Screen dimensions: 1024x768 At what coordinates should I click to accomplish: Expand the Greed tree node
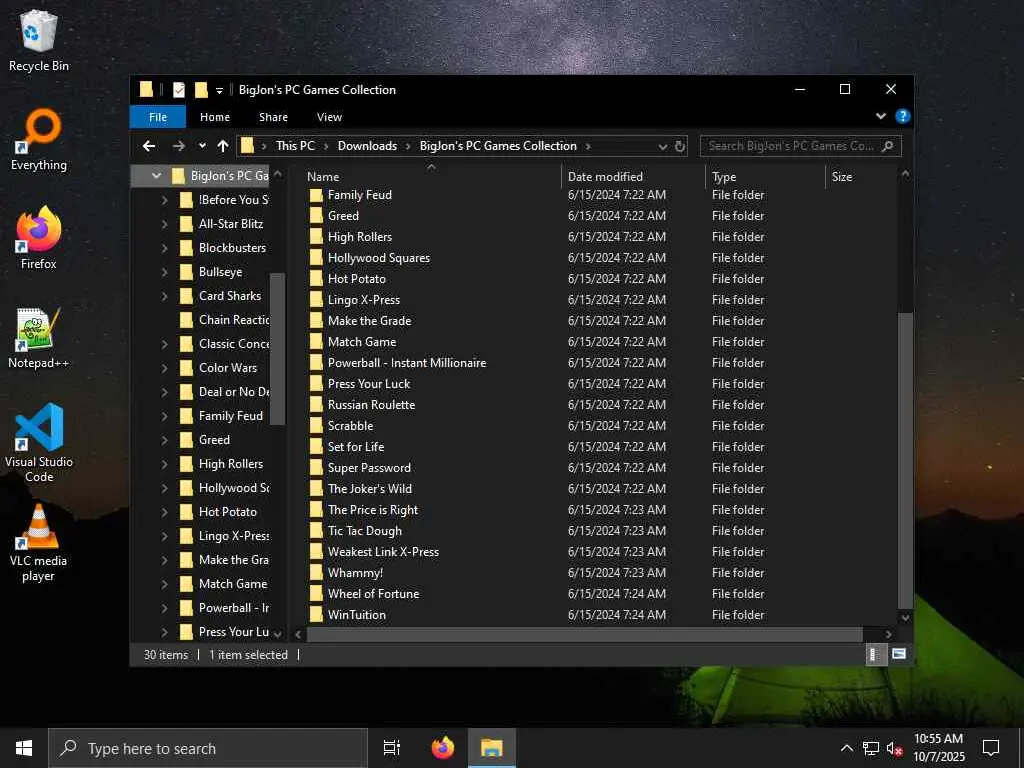pos(165,440)
